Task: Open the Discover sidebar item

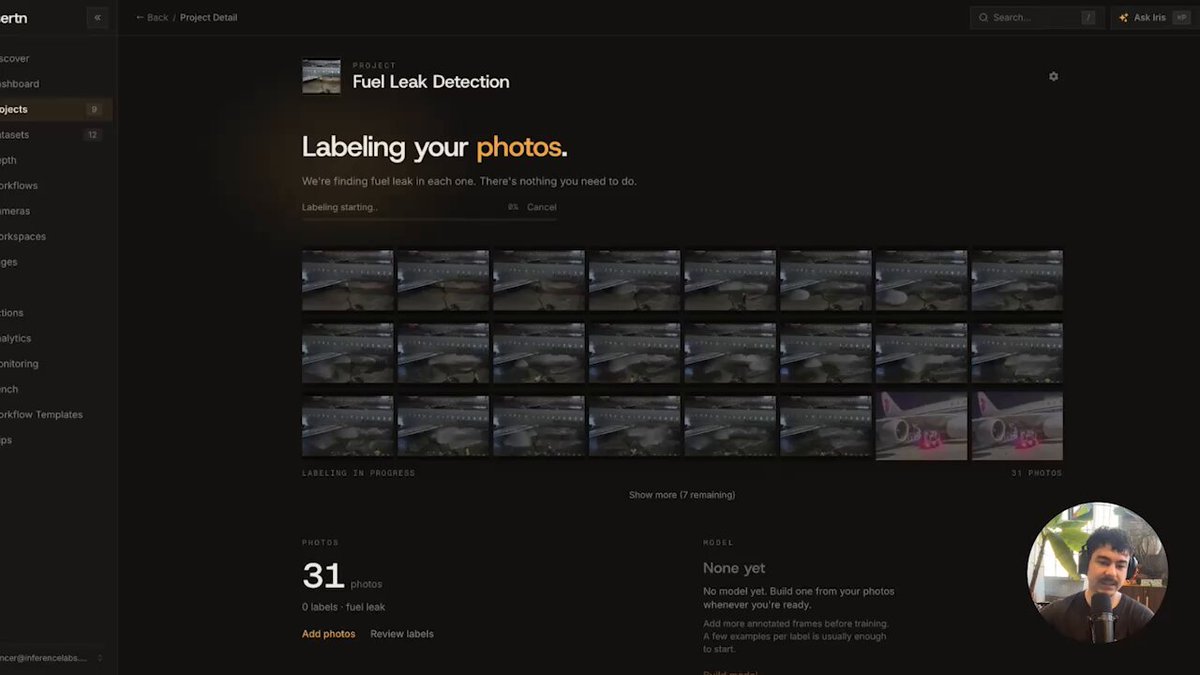Action: [14, 58]
